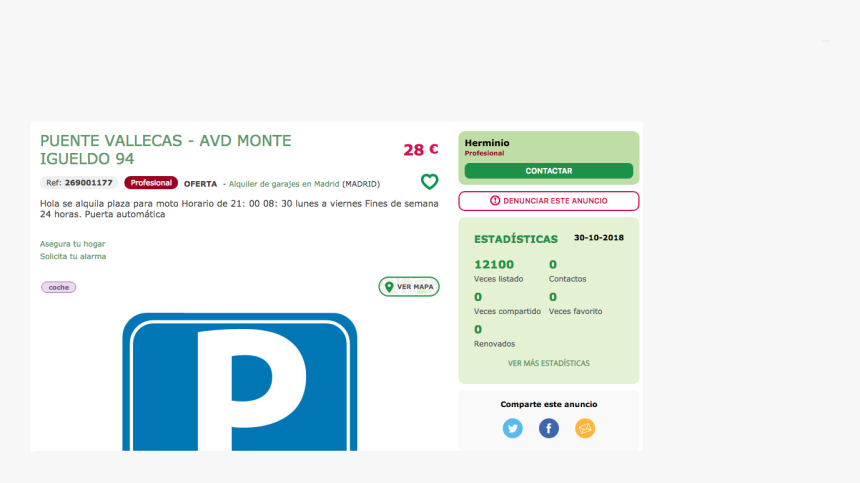Click the red Profesional badge
This screenshot has height=483, width=860.
(x=151, y=183)
